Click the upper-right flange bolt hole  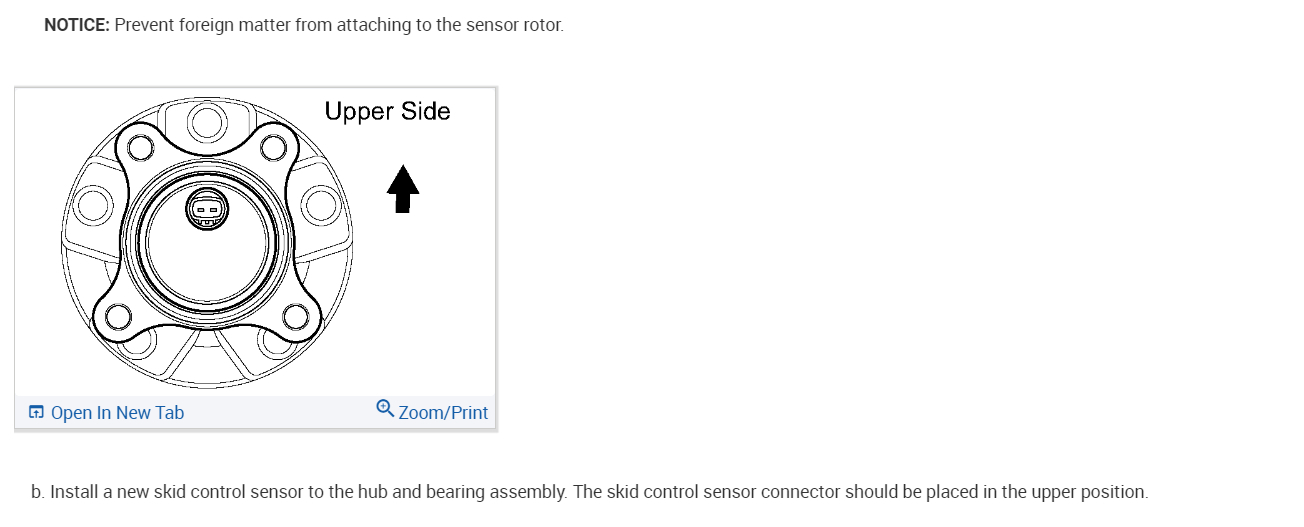(274, 147)
